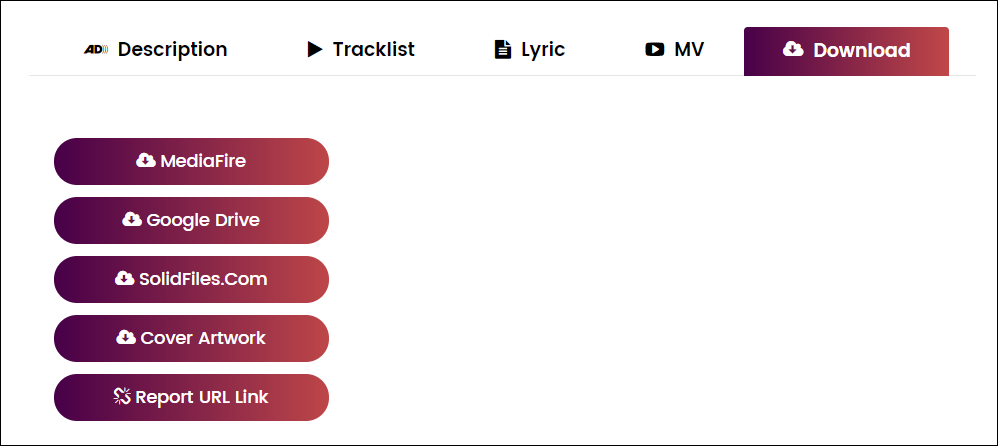
Task: Click the cloud icon beside SolidFiles.Com
Action: click(125, 278)
